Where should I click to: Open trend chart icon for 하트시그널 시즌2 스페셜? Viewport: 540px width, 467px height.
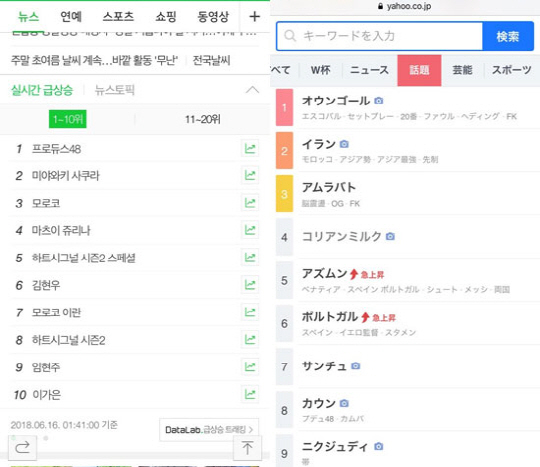coord(250,257)
